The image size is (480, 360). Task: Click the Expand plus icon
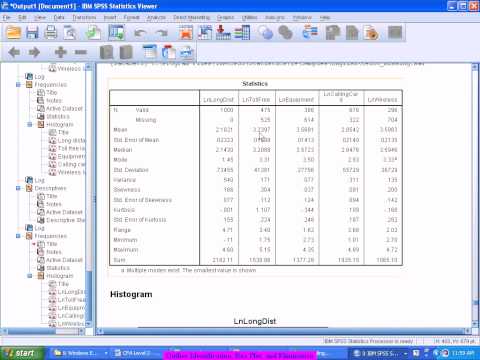[x=60, y=52]
